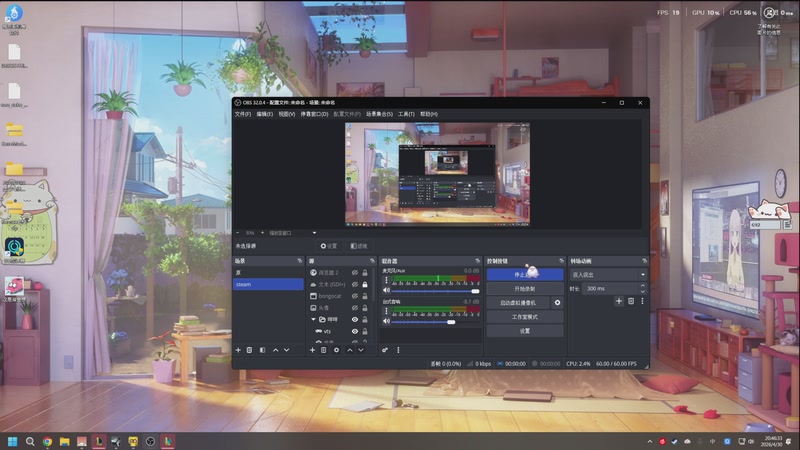Select the first scene above steam

point(268,272)
